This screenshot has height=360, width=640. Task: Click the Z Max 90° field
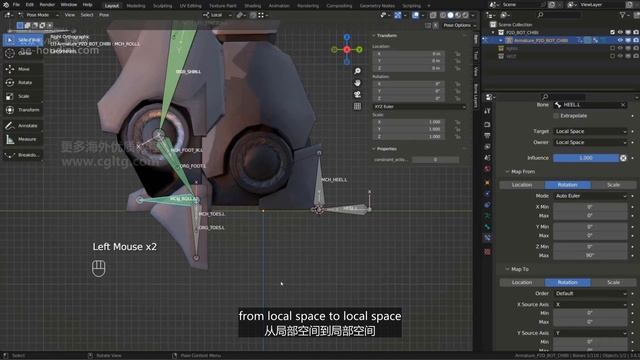[590, 256]
